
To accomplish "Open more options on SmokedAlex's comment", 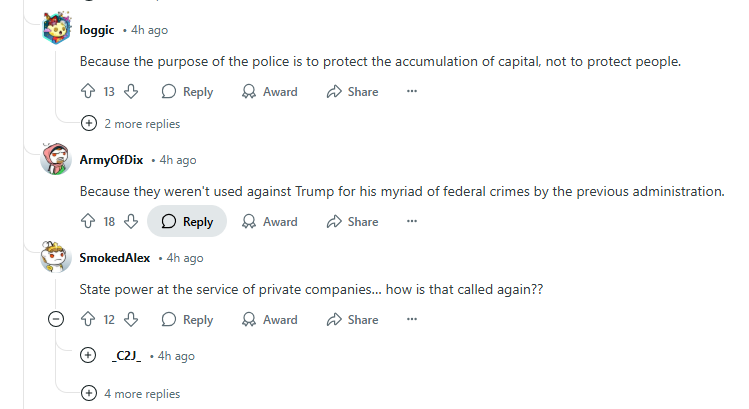I will (x=411, y=320).
